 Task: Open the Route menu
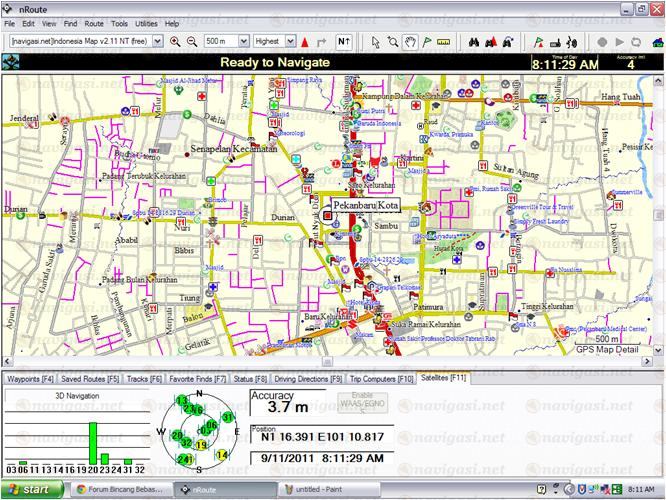pos(94,23)
